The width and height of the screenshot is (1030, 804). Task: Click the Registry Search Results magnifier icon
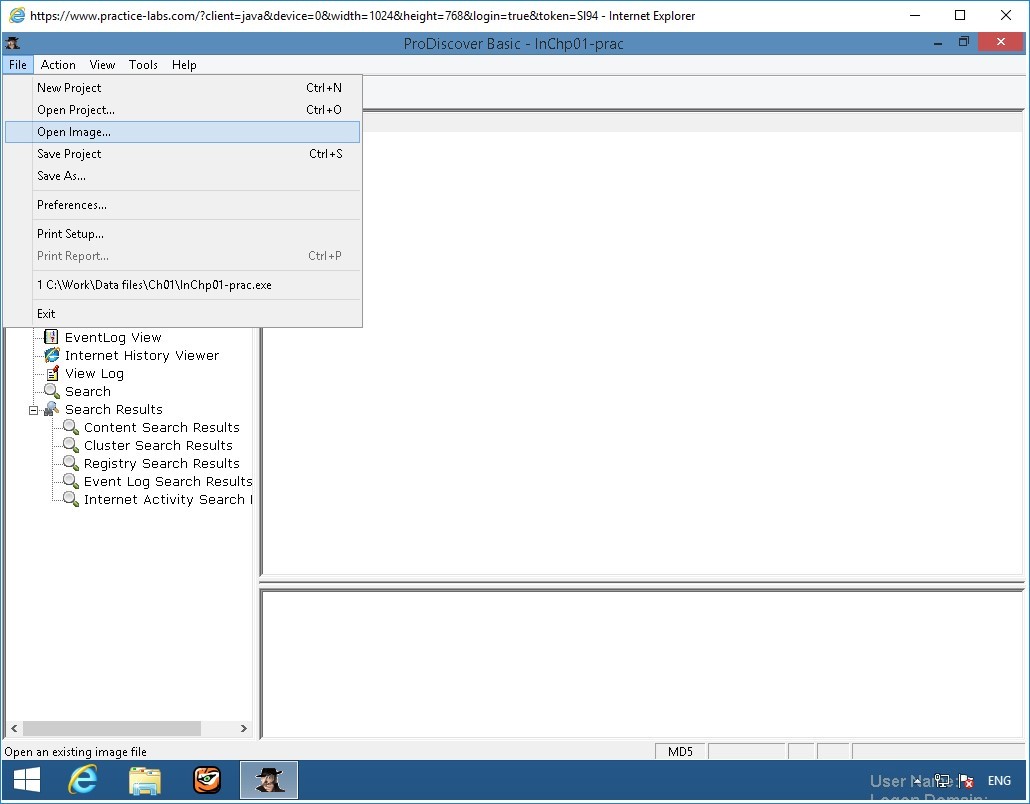(71, 463)
